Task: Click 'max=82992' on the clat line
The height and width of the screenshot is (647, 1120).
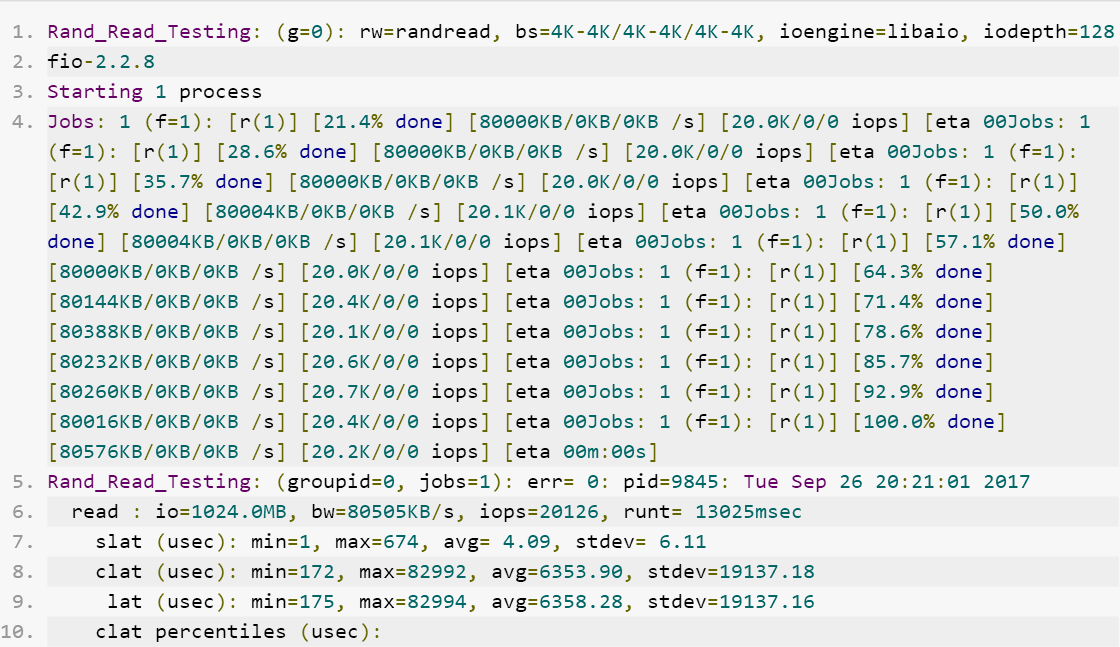Action: click(413, 572)
